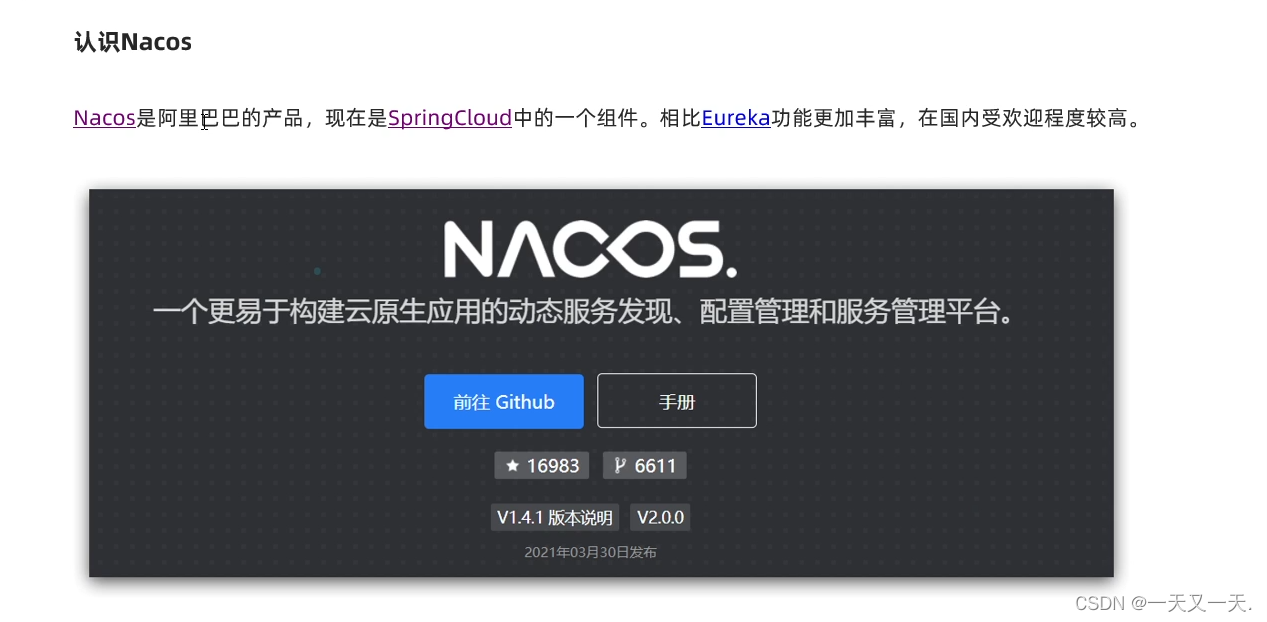Screen dimensions: 1267x622
Task: Click the star icon beside 16983
Action: pos(513,465)
